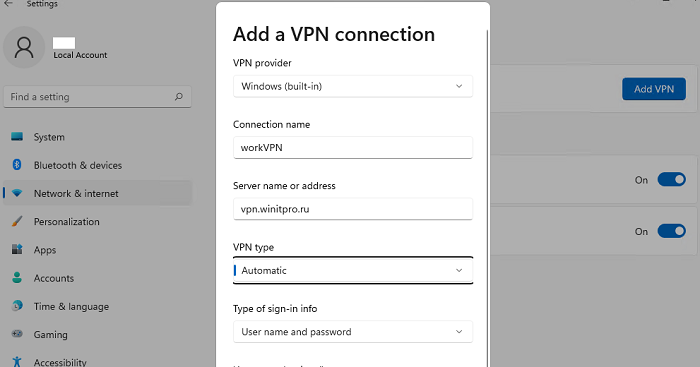Viewport: 700px width, 367px height.
Task: Click the Apps icon in sidebar
Action: pyautogui.click(x=17, y=249)
